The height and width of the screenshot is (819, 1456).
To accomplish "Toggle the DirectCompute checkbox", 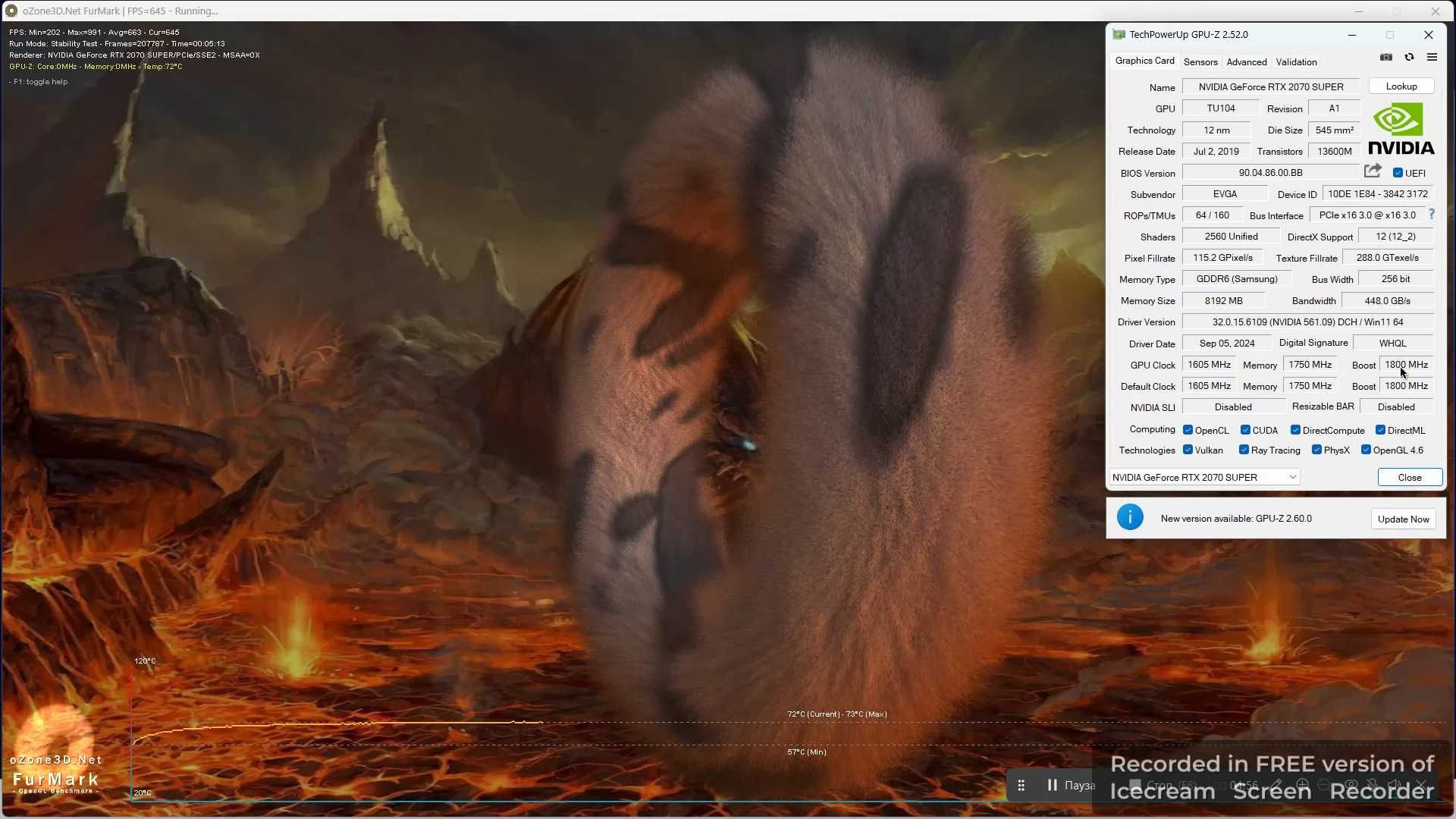I will coord(1296,430).
